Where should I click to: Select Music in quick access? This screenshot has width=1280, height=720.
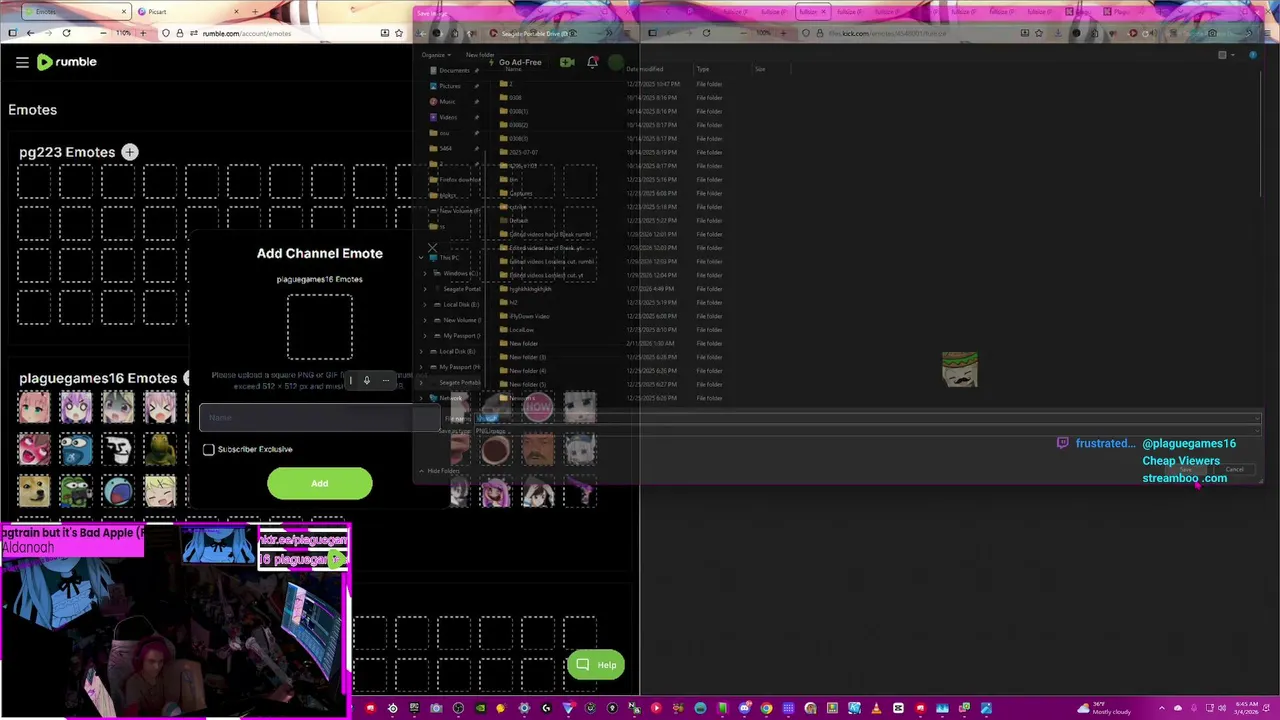click(x=447, y=102)
